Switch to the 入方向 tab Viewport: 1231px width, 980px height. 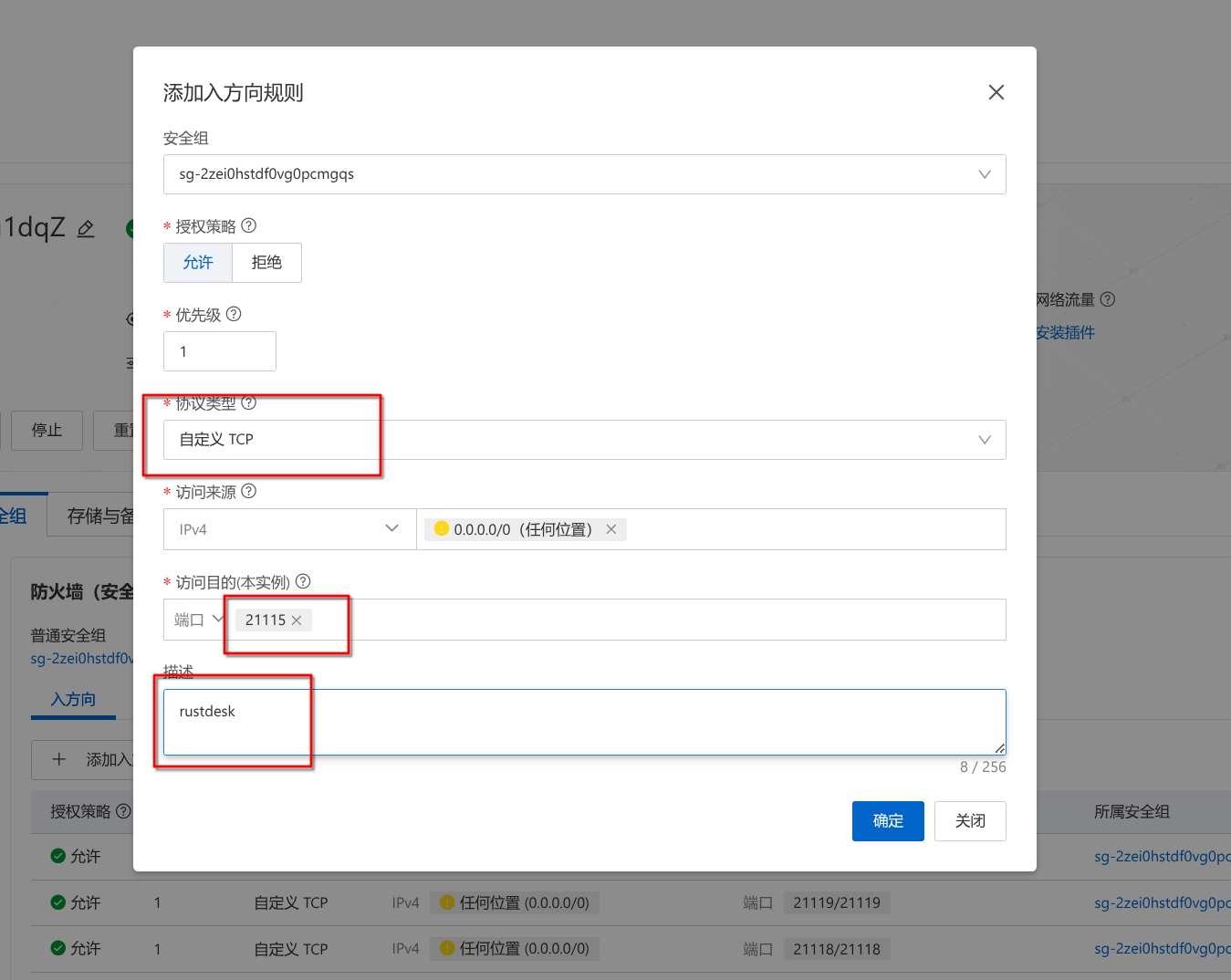(x=73, y=699)
